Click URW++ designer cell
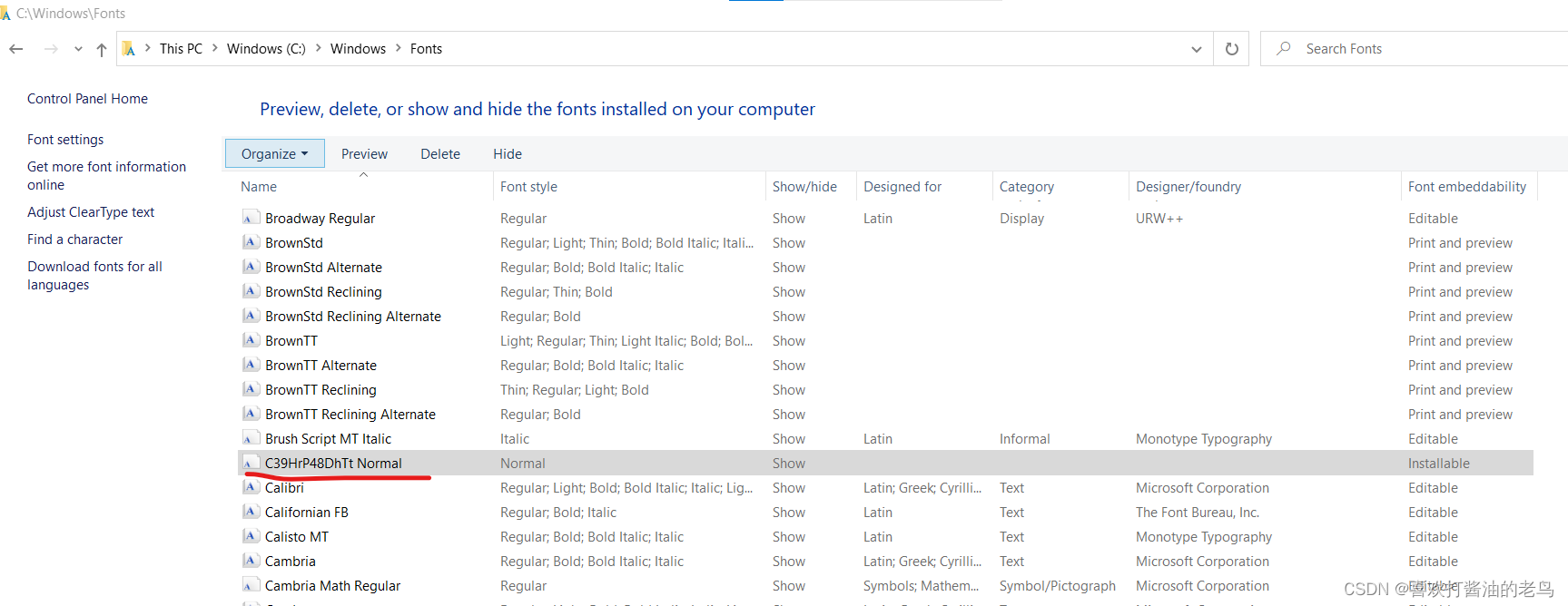Image resolution: width=1568 pixels, height=606 pixels. point(1159,219)
